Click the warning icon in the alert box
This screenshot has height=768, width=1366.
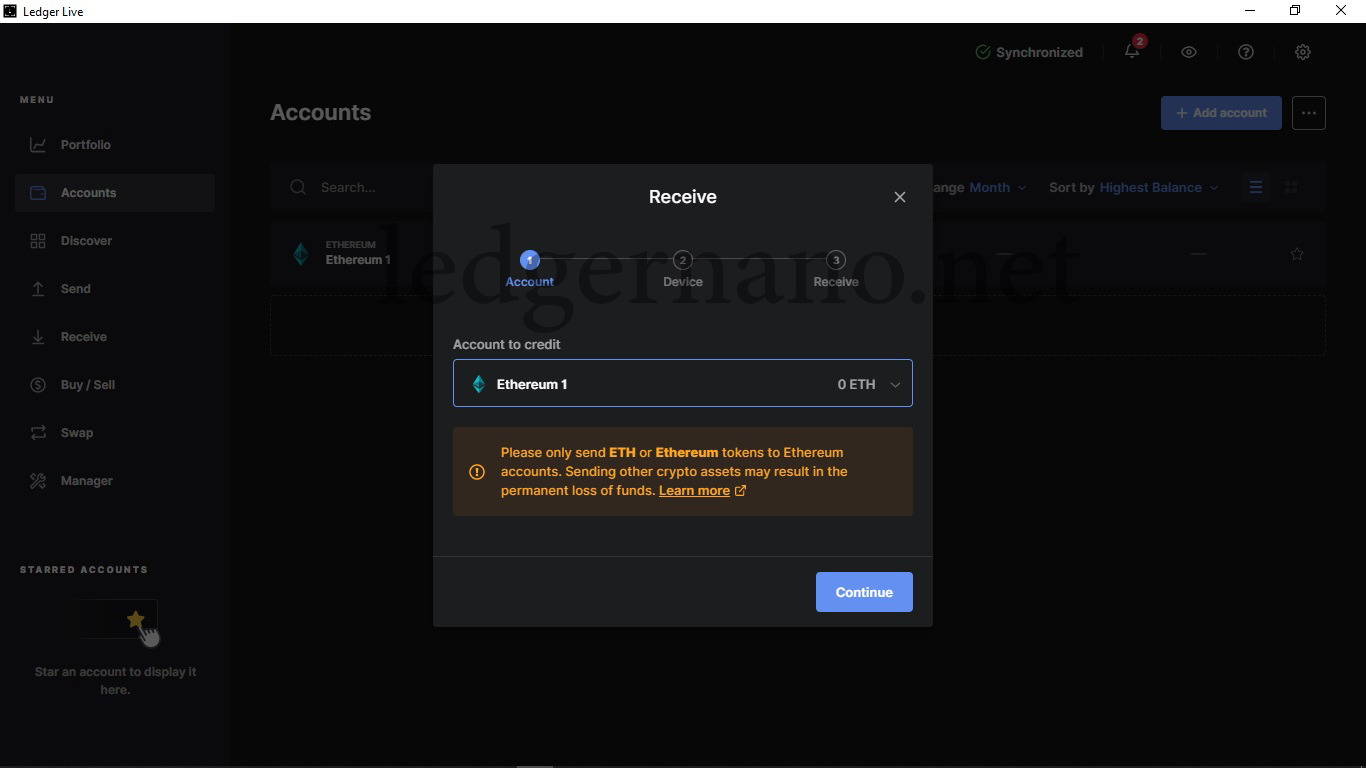477,472
